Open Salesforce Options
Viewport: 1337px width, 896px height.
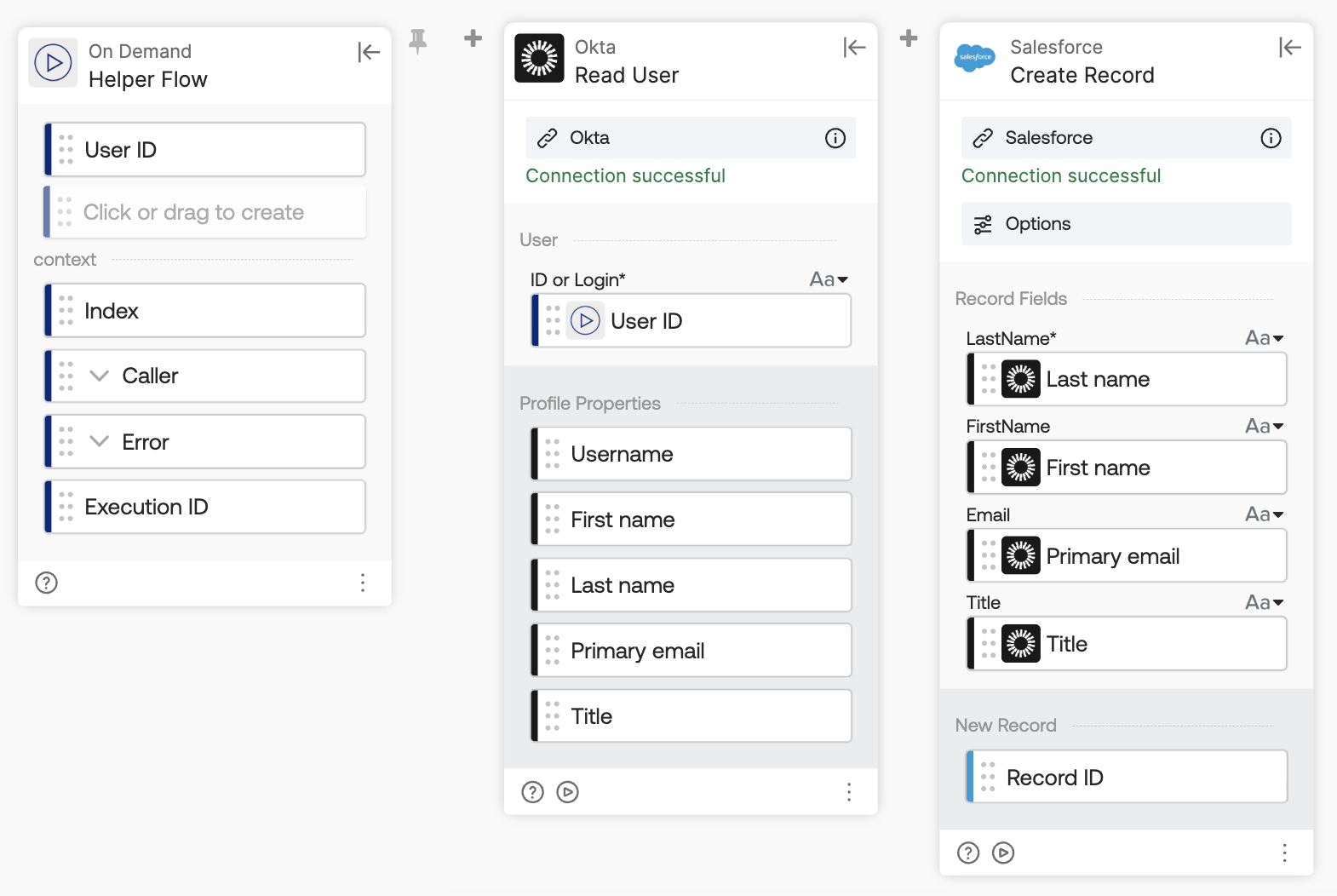point(1126,224)
